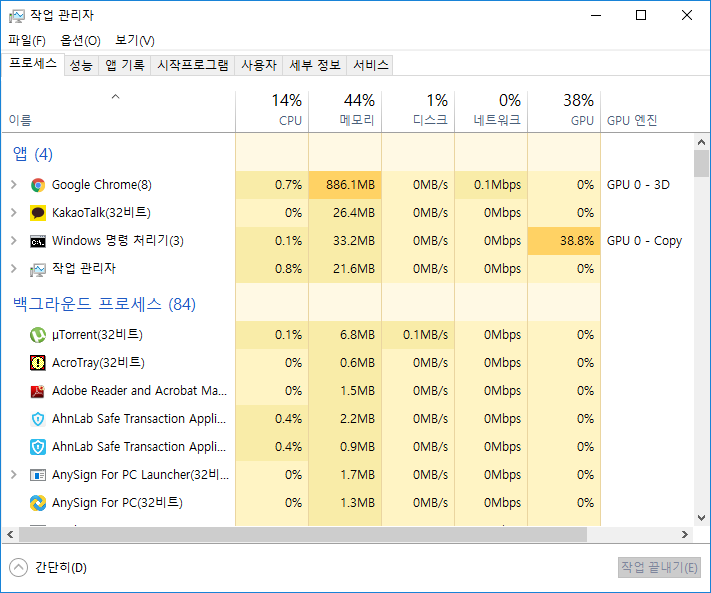Select the KakaoTalk(32비트) row
Viewport: 711px width, 593px height.
click(x=347, y=213)
